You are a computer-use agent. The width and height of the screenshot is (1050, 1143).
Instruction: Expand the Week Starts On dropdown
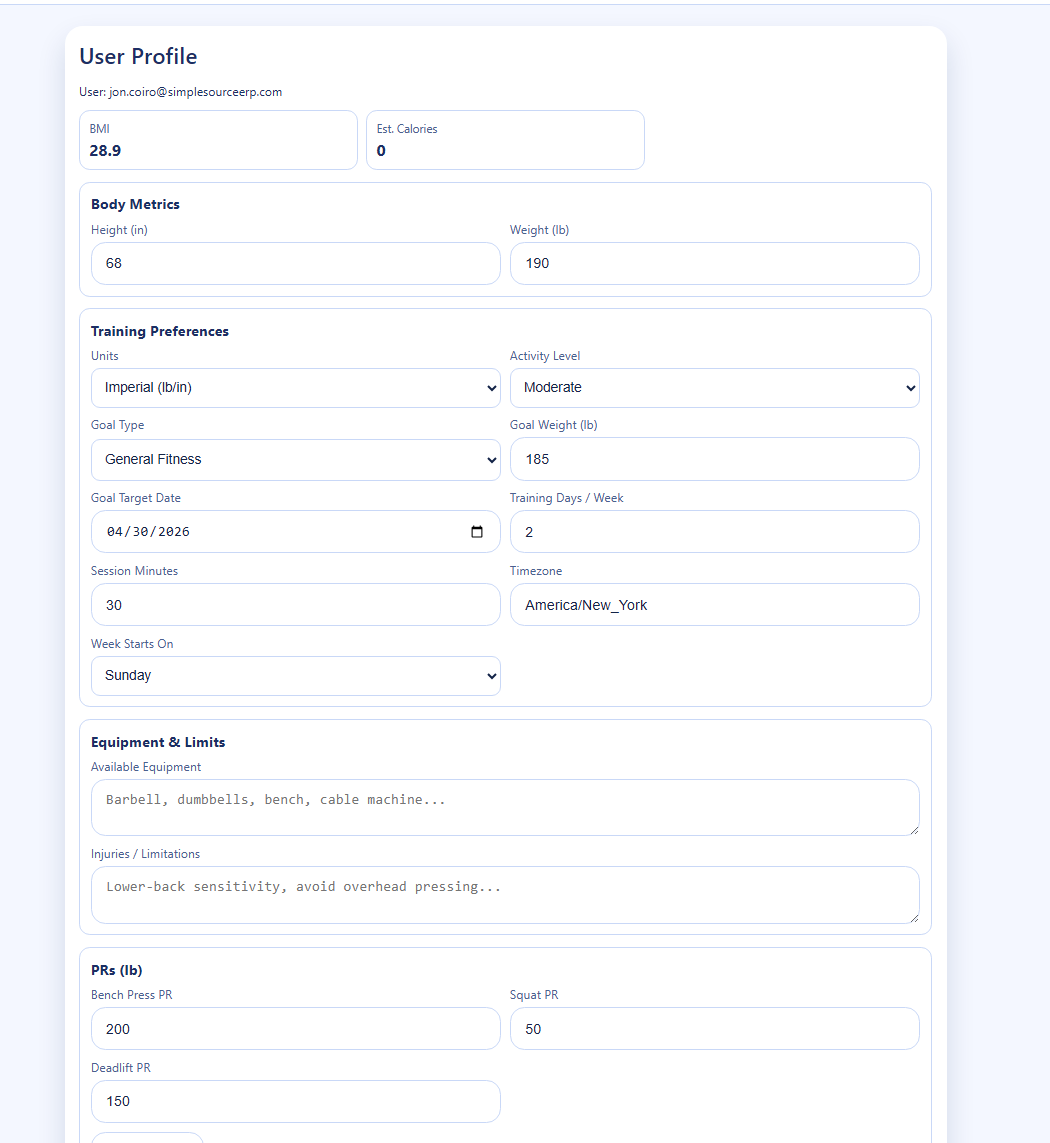[x=295, y=676]
